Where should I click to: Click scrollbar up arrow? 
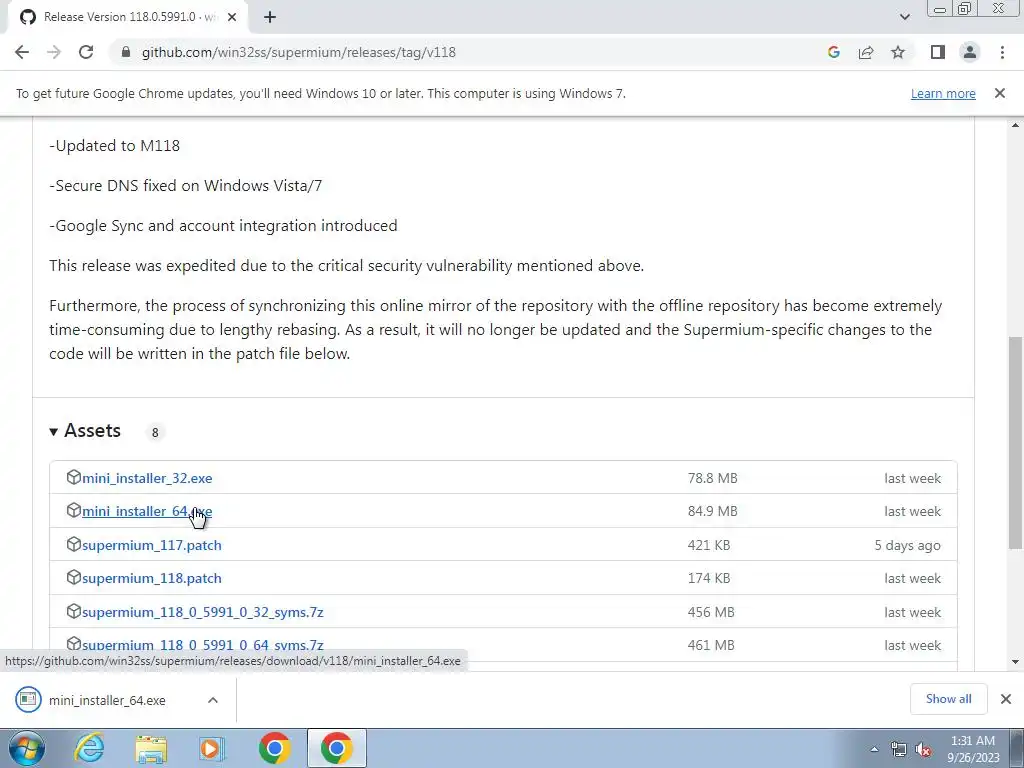1016,125
